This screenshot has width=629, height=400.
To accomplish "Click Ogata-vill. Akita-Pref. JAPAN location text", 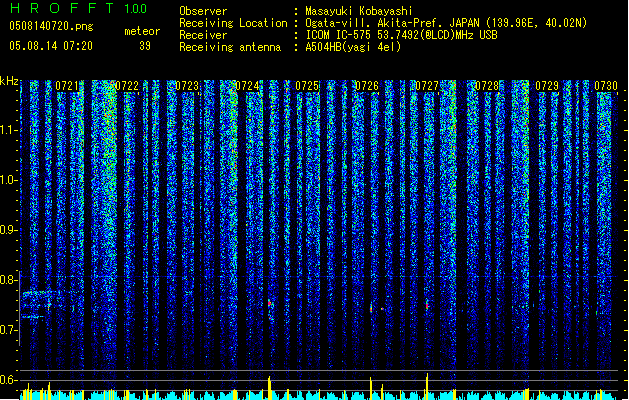I will point(446,23).
